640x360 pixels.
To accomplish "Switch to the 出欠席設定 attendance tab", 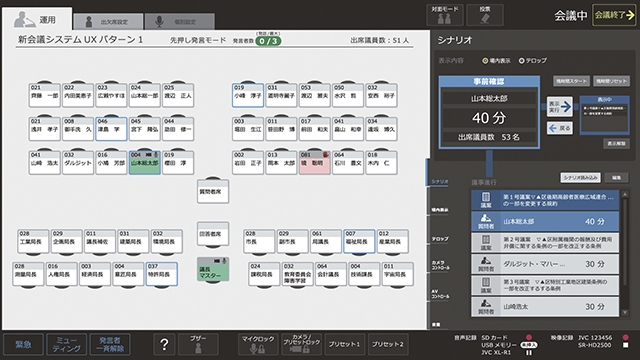I will tap(109, 22).
